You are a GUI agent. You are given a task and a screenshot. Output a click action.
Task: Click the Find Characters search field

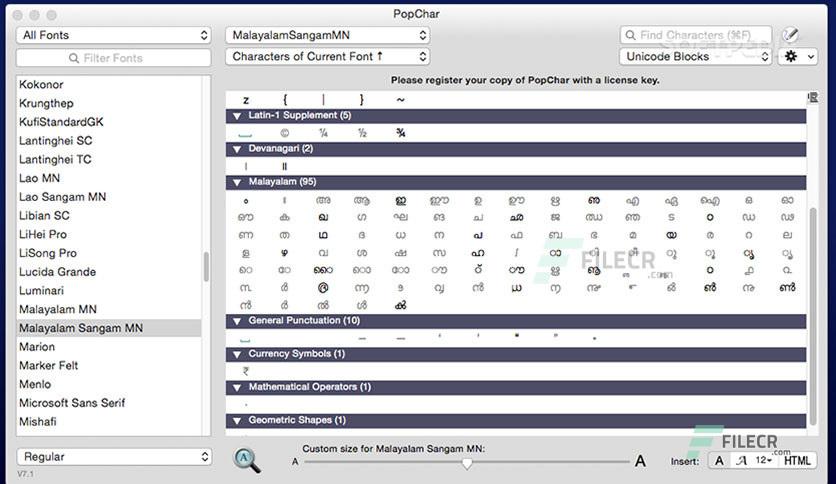(x=696, y=35)
